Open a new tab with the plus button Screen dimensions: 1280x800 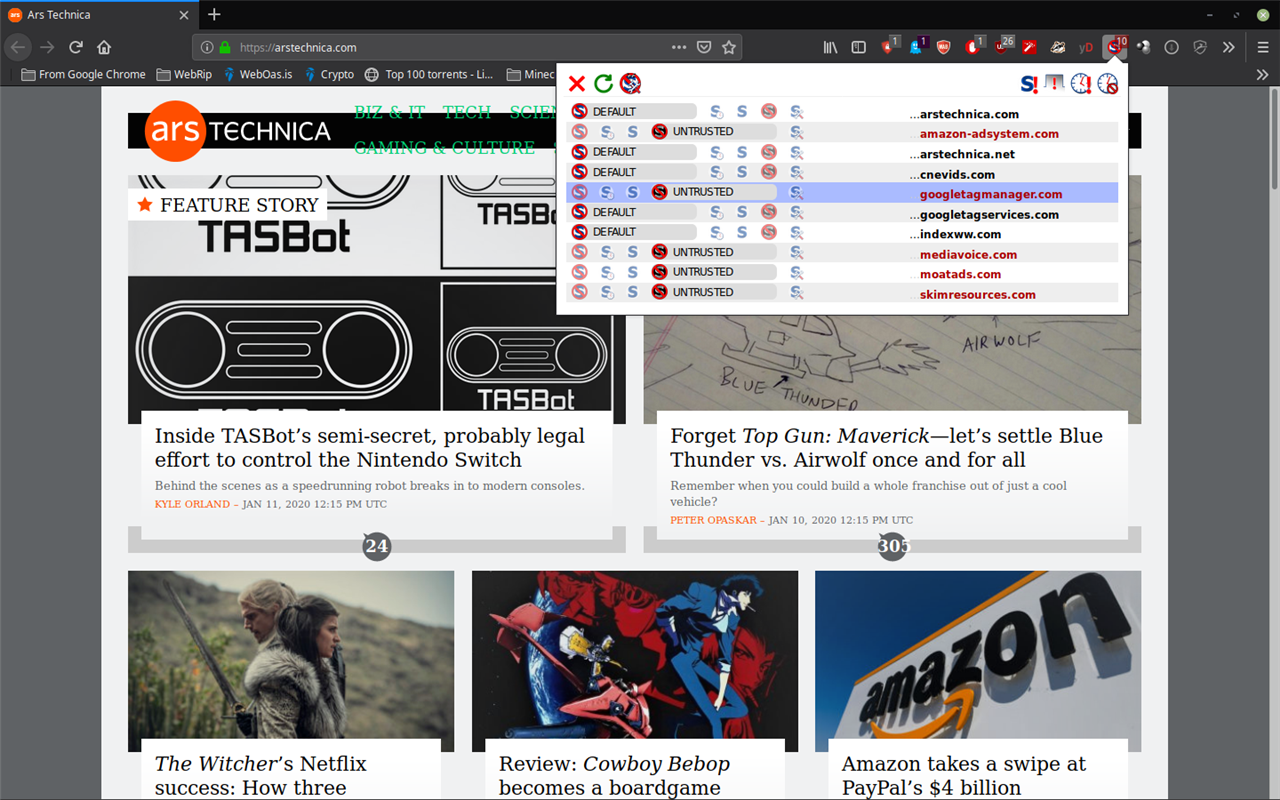(214, 15)
